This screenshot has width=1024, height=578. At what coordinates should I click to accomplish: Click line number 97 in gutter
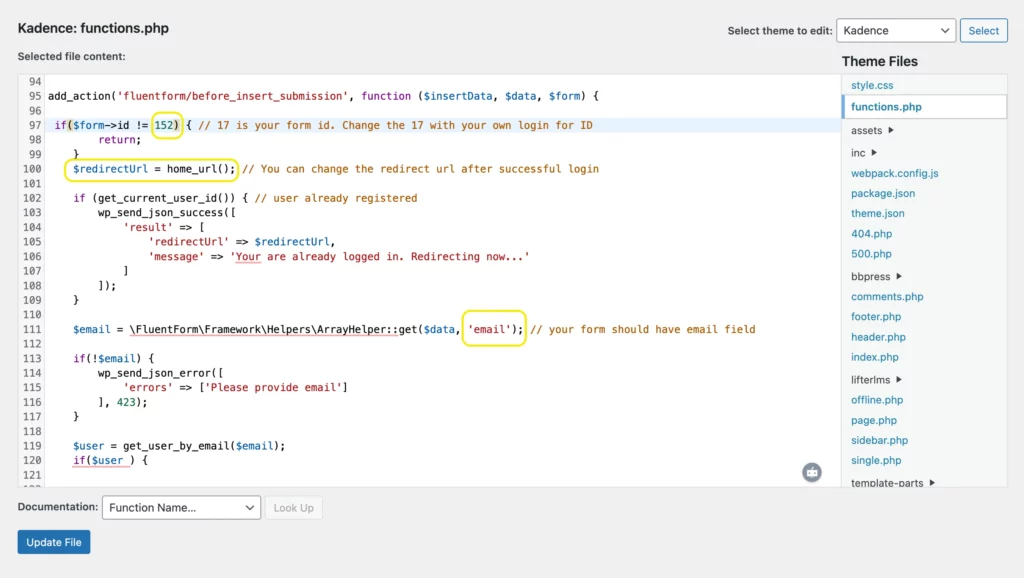tap(34, 125)
